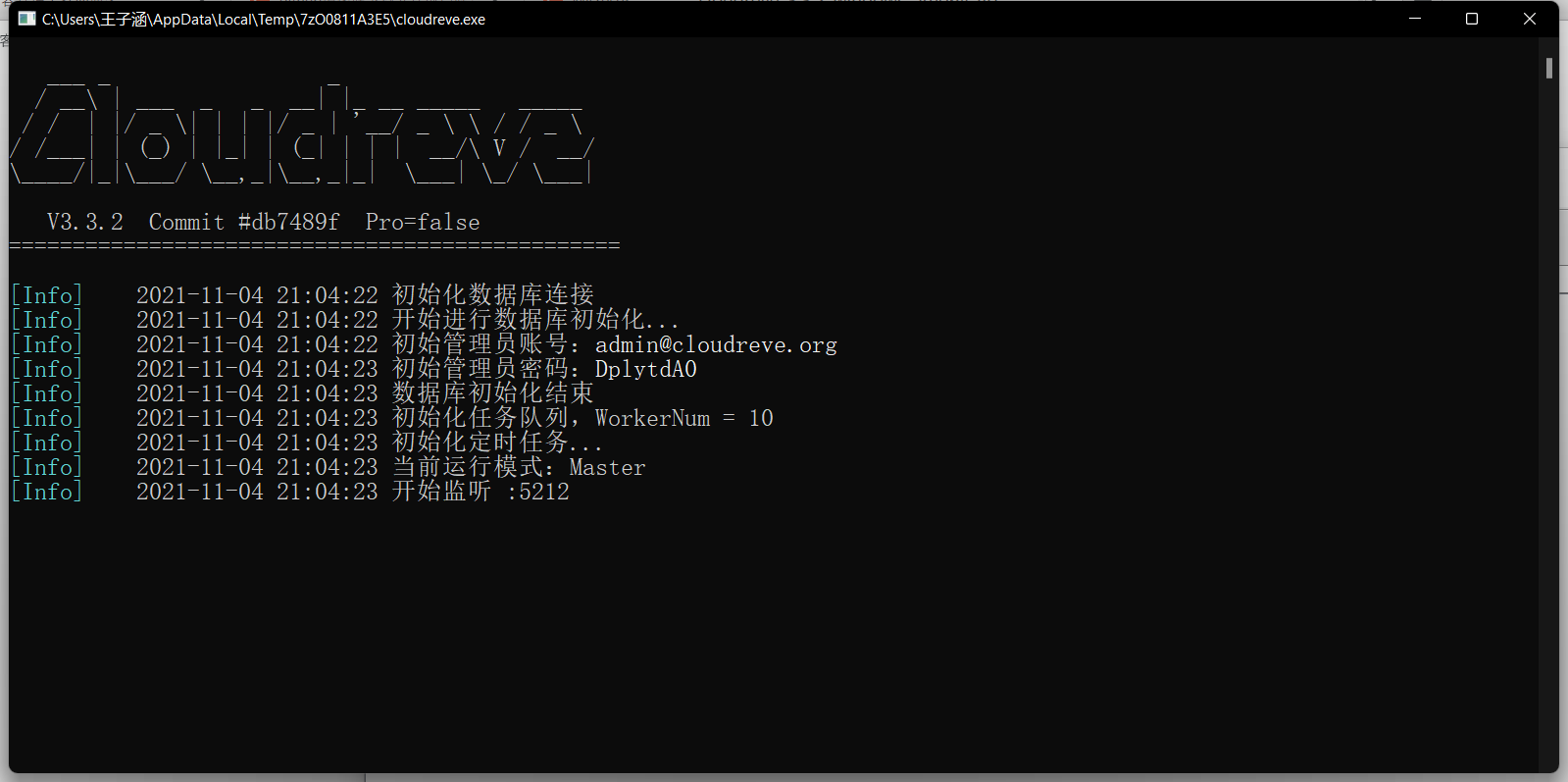
Task: Click the 'Master' run mode text
Action: [607, 467]
